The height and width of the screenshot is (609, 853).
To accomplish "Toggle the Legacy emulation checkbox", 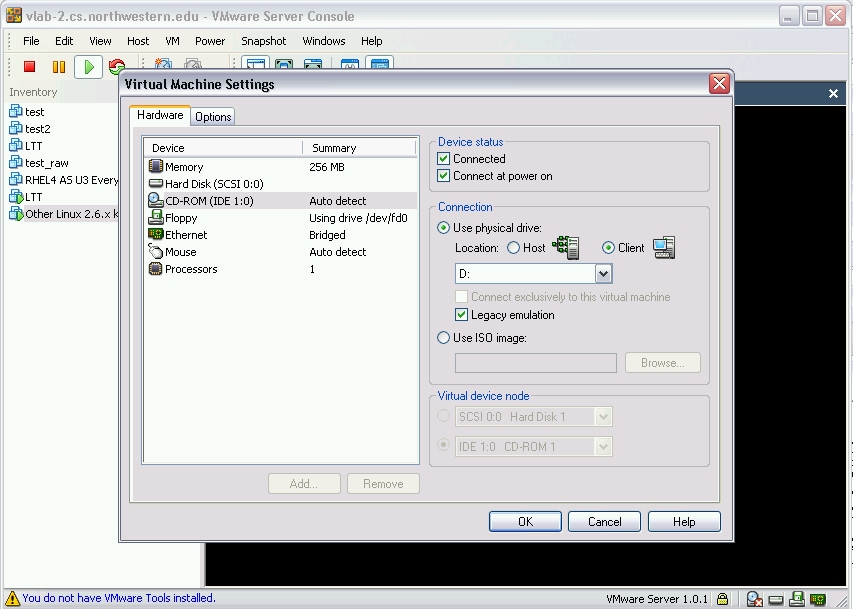I will click(461, 315).
